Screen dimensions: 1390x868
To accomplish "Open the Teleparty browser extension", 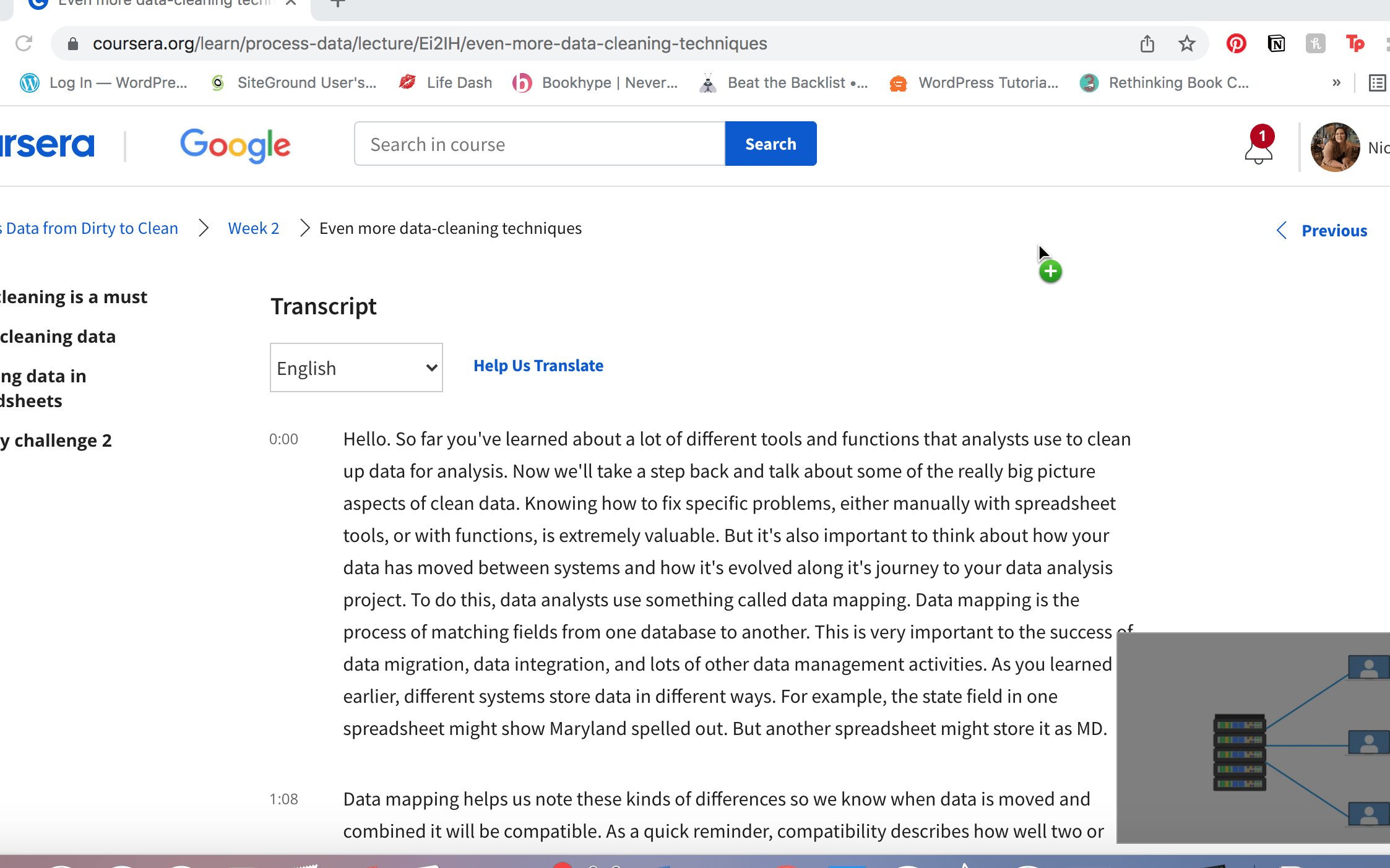I will (1355, 43).
